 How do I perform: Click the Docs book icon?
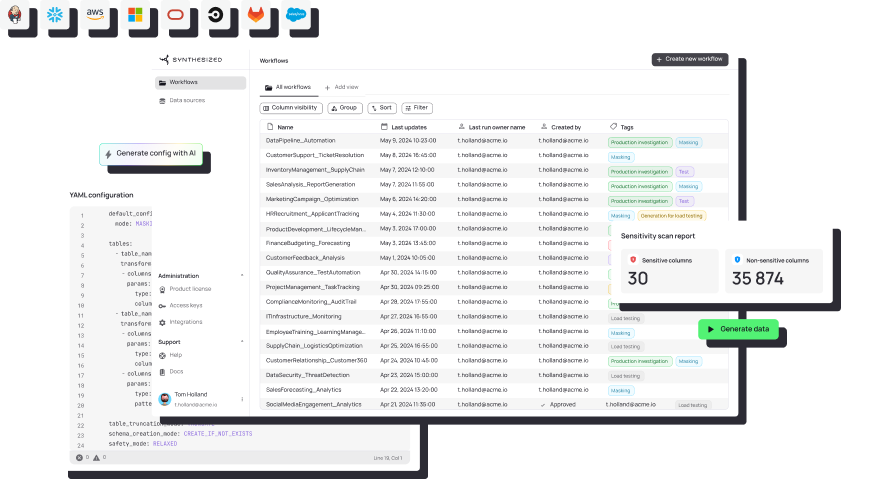tap(162, 372)
